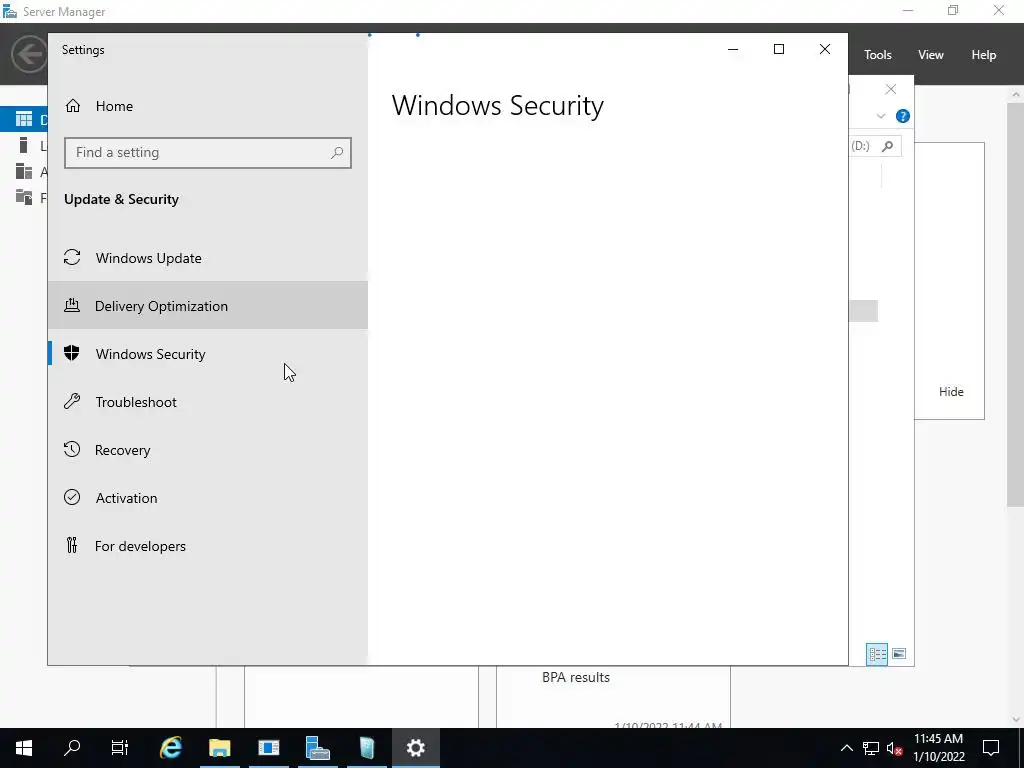Close the File Explorer window behind Settings
The image size is (1024, 768).
(x=891, y=89)
